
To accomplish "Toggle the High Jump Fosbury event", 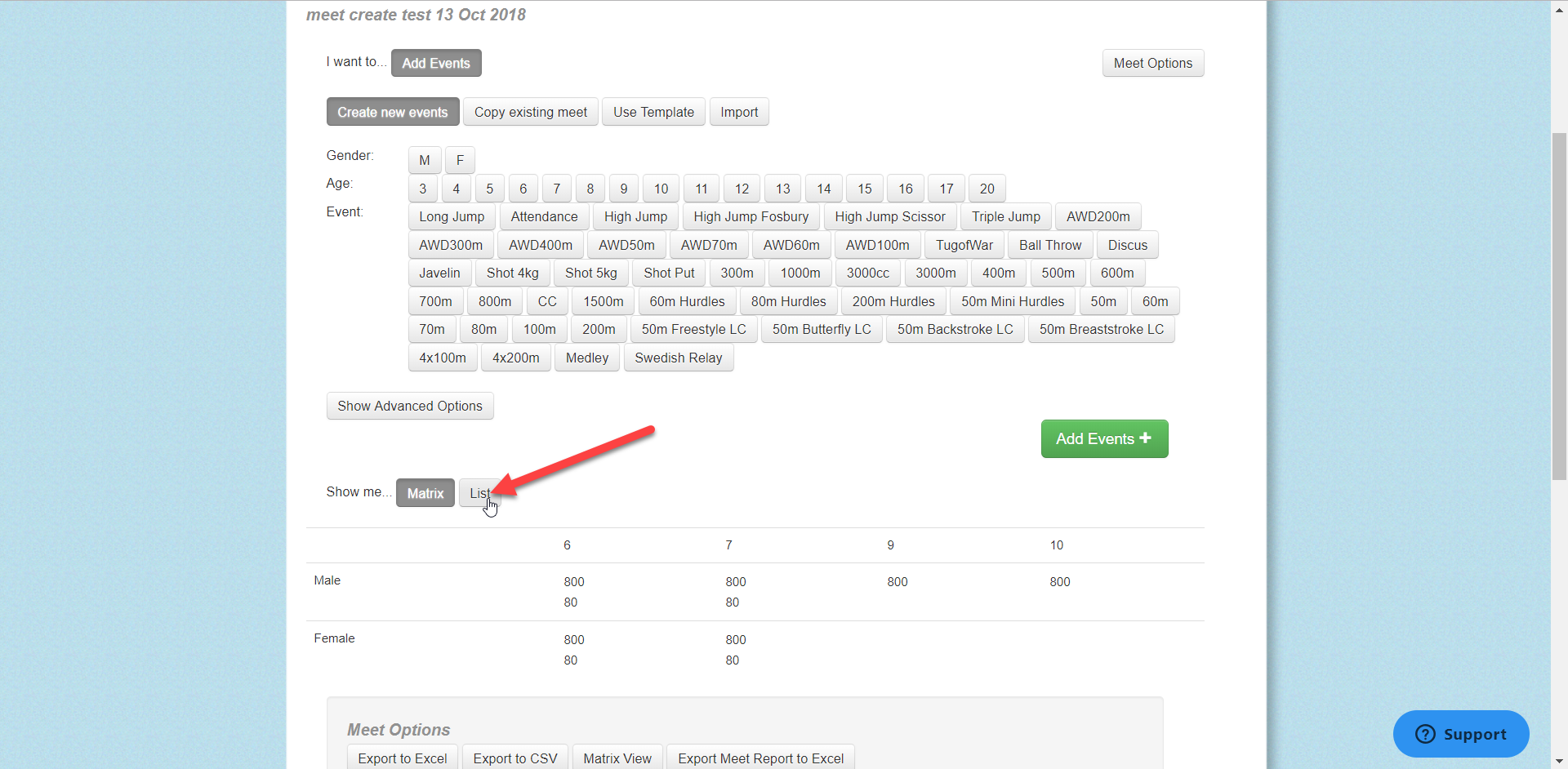I will [x=751, y=216].
